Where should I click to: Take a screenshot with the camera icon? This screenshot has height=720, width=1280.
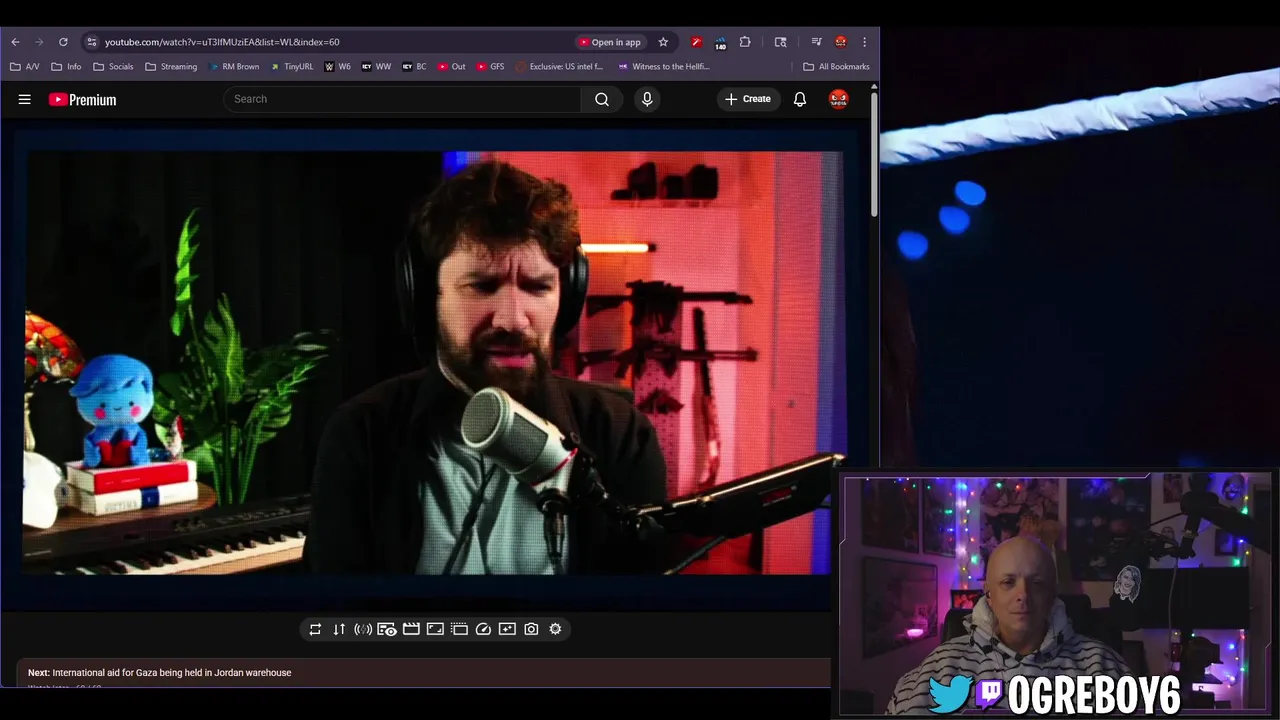click(531, 629)
